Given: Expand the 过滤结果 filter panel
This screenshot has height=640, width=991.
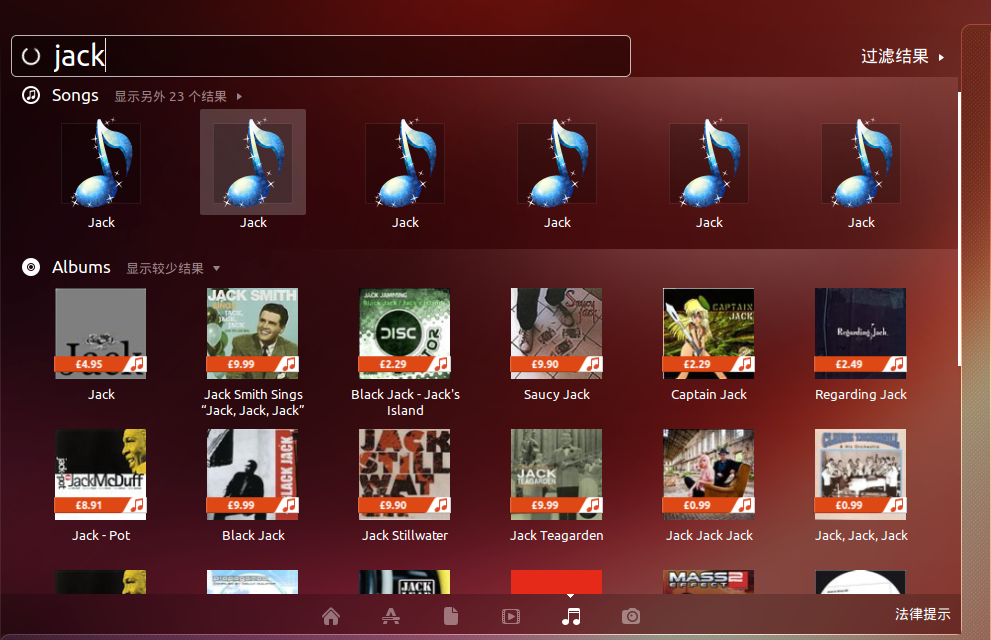Looking at the screenshot, I should (901, 57).
